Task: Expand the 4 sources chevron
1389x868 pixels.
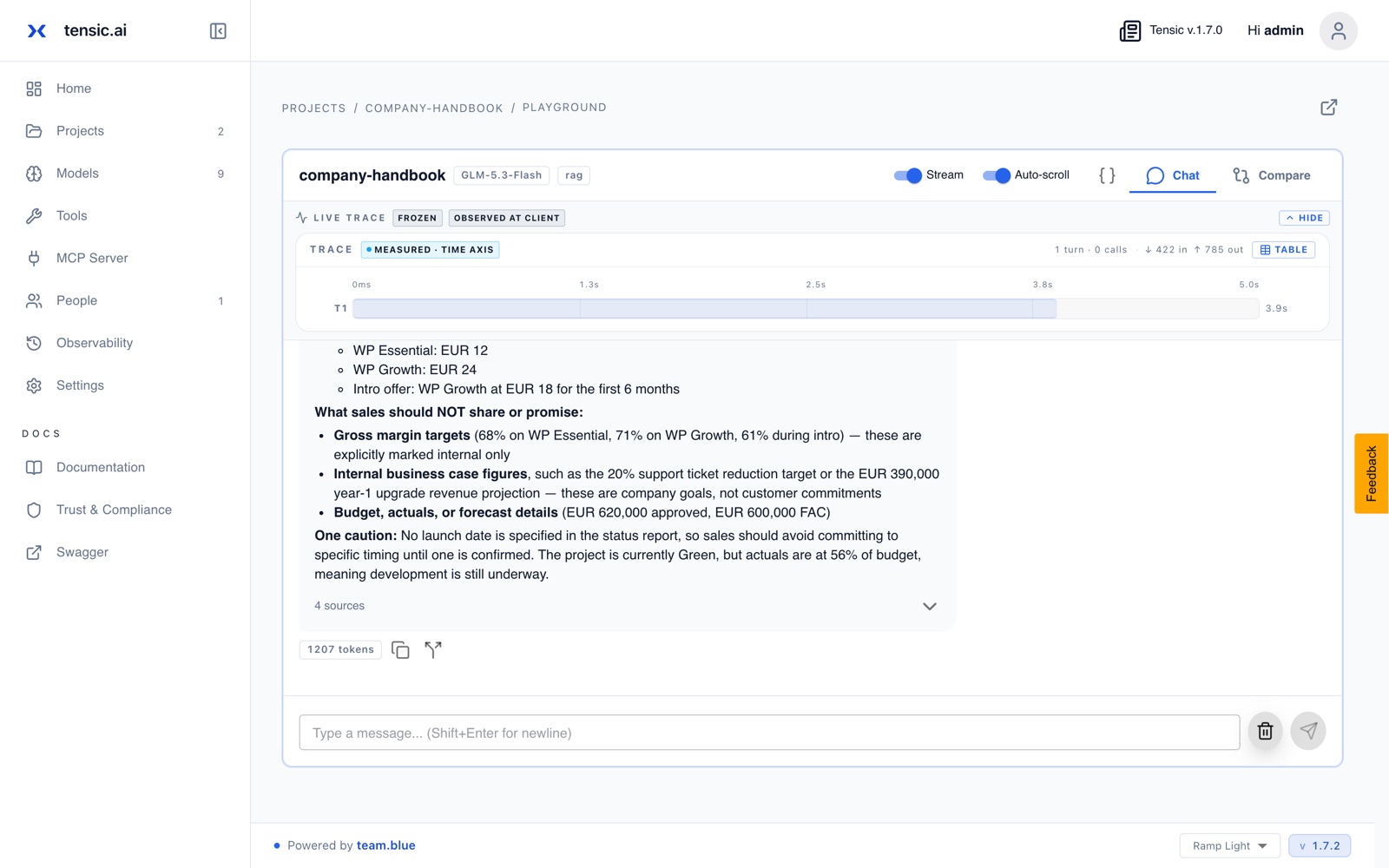Action: coord(929,606)
